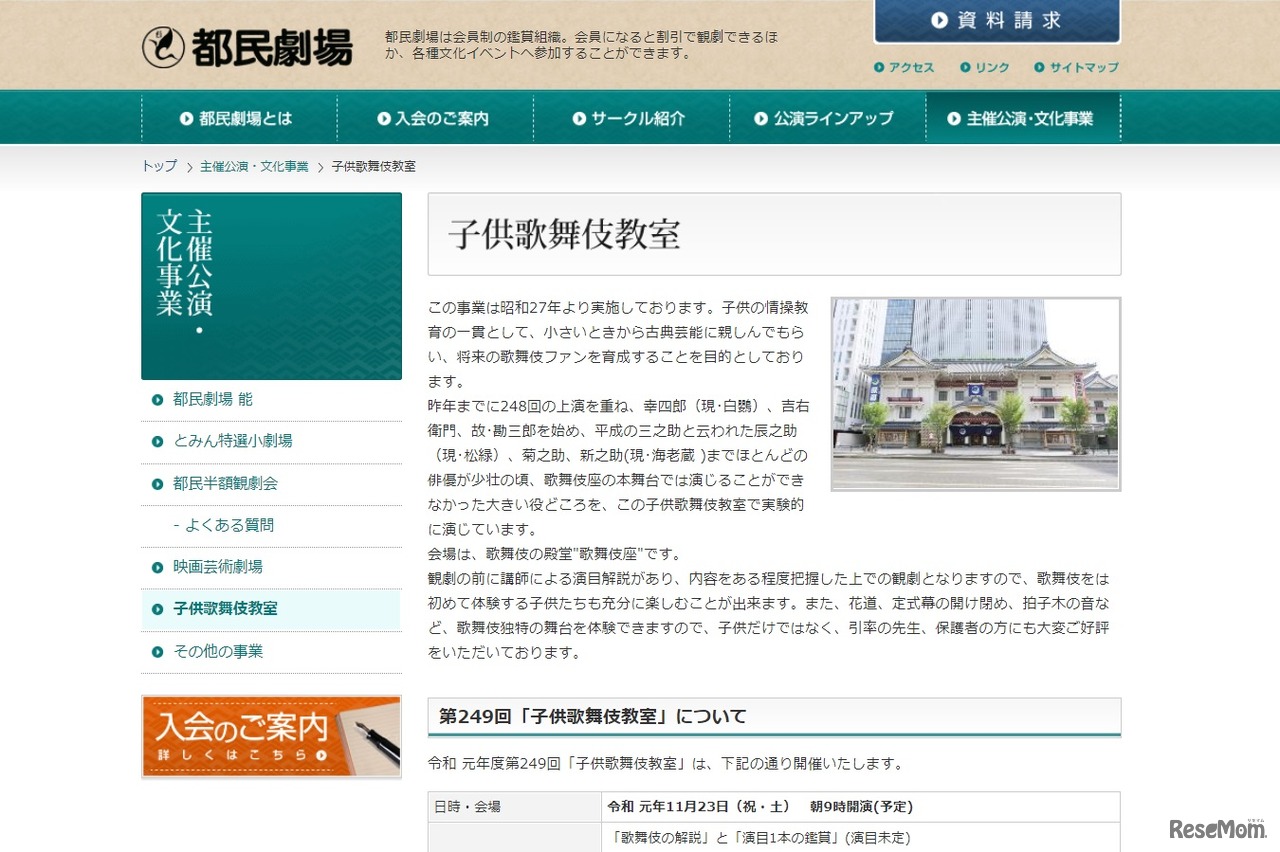Click the 入会のご案内 banner
Image resolution: width=1280 pixels, height=852 pixels.
pos(271,737)
